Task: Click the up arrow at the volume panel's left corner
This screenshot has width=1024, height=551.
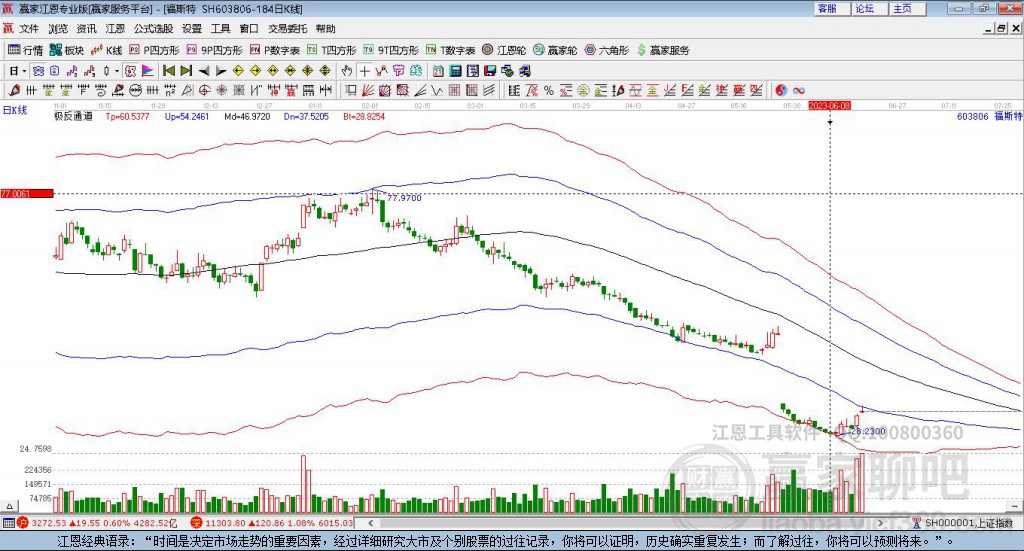Action: (9, 506)
